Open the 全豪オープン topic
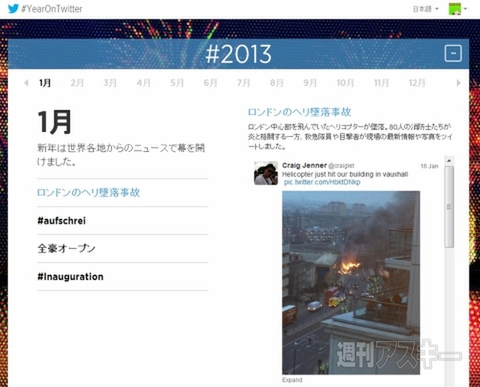Viewport: 480px width, 387px height. tap(66, 248)
